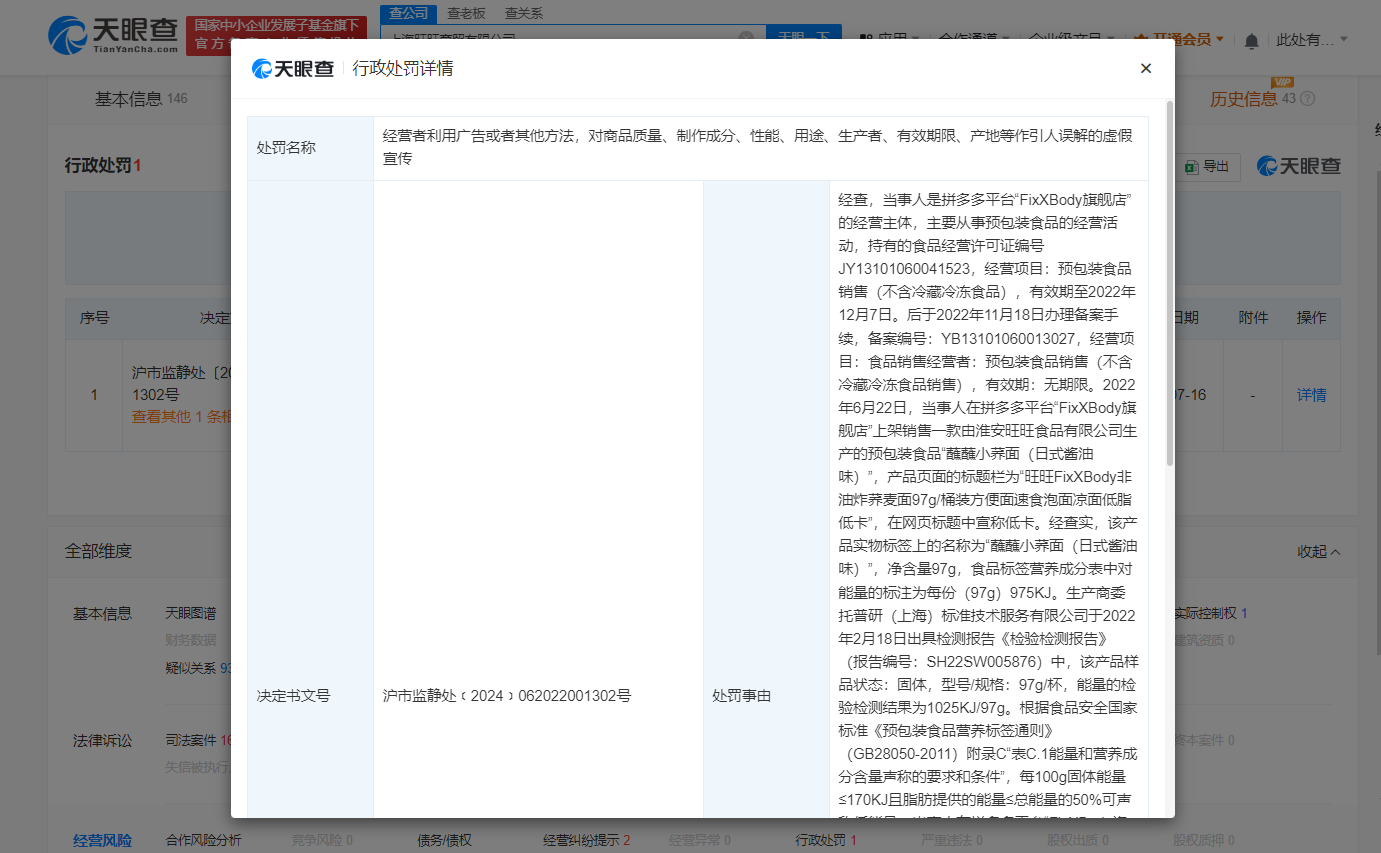Click the 导出 export icon

pos(1192,166)
